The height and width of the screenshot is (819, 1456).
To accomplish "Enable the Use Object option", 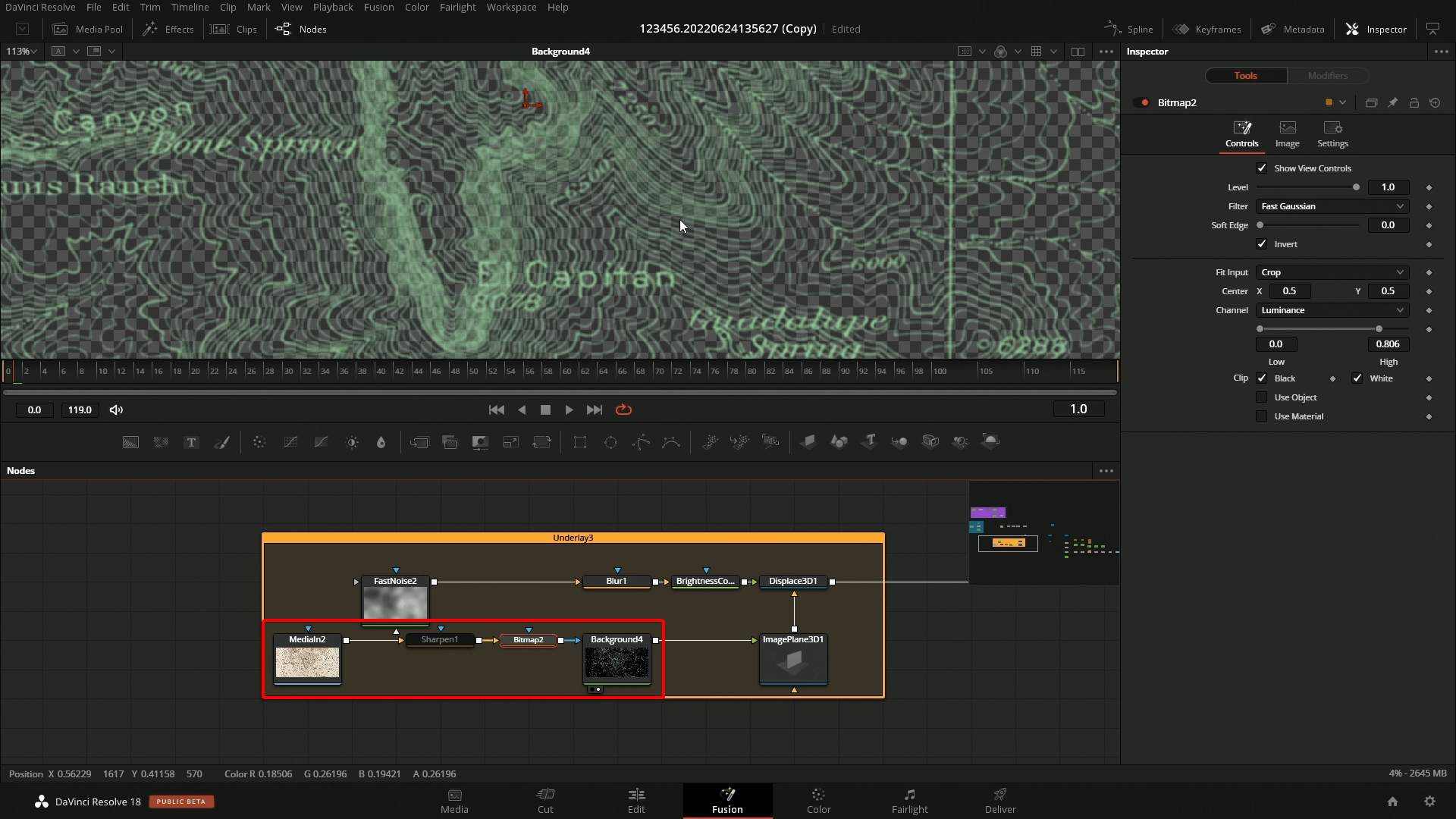I will click(1262, 397).
